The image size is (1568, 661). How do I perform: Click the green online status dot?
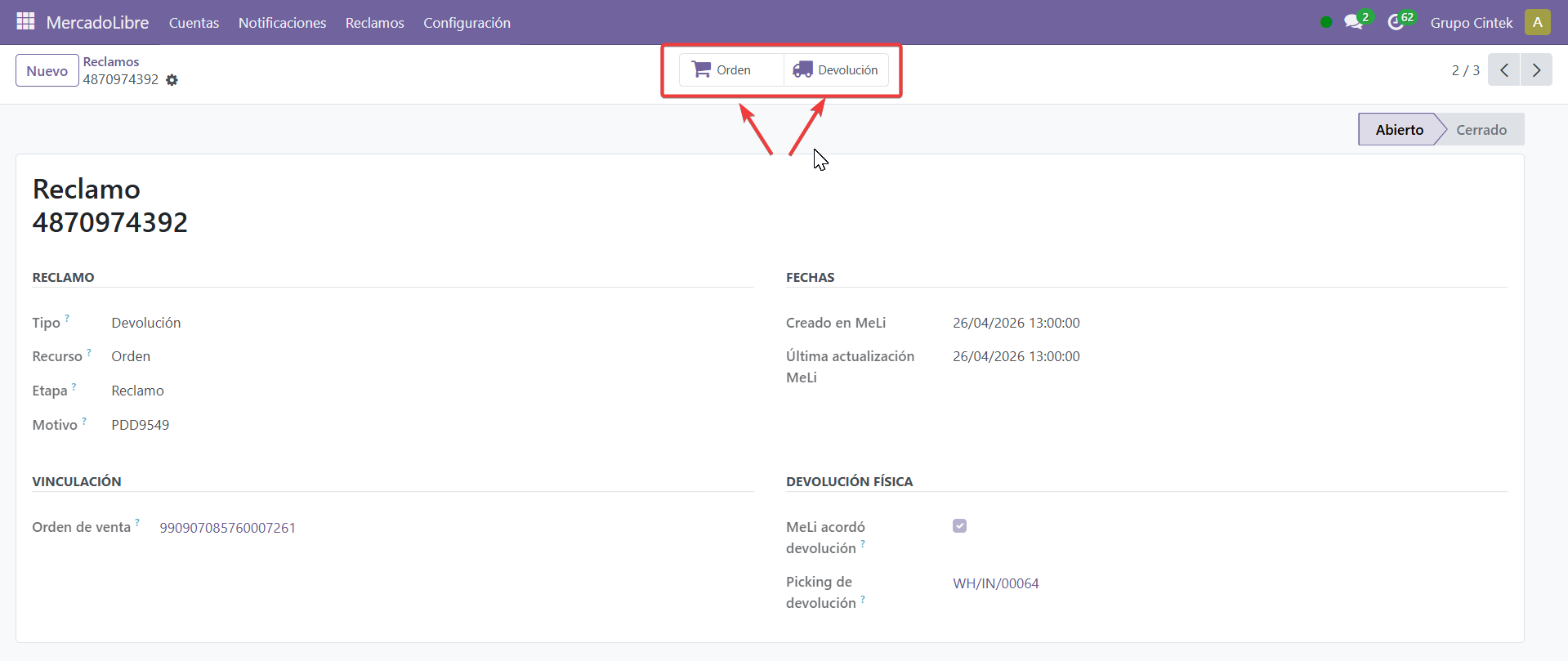click(1326, 22)
